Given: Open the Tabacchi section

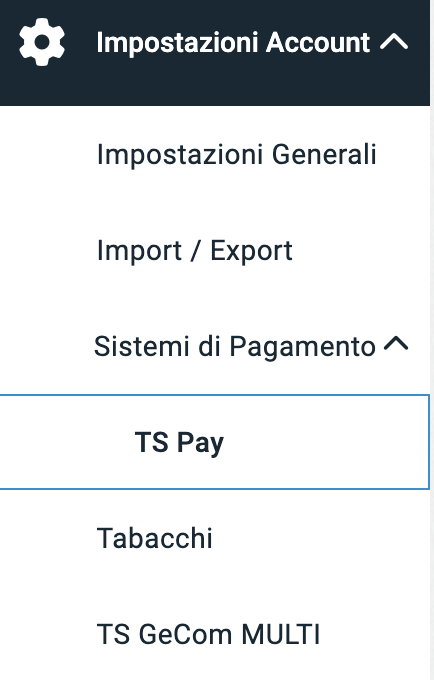Looking at the screenshot, I should (155, 538).
